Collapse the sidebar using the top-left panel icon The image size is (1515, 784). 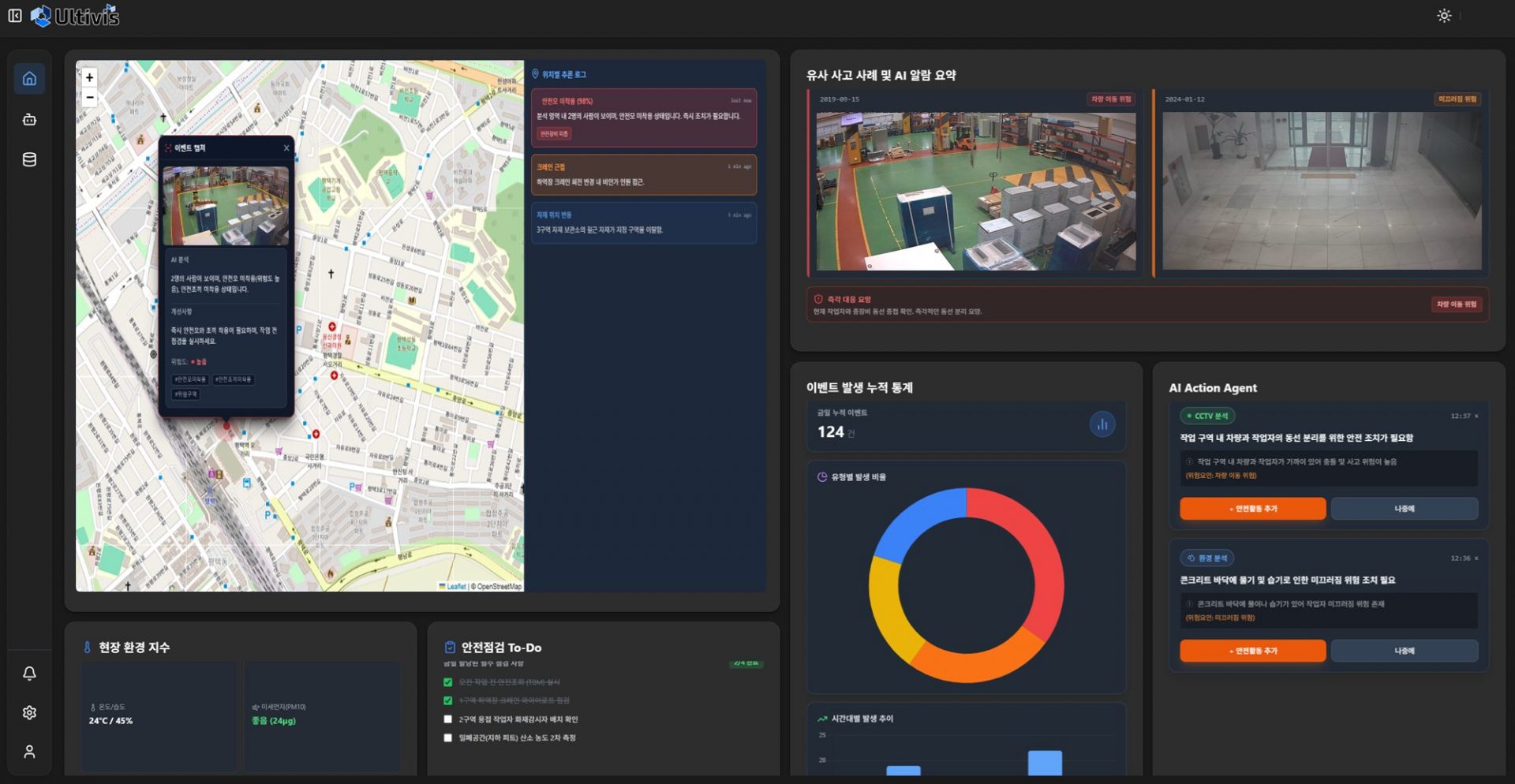(15, 15)
